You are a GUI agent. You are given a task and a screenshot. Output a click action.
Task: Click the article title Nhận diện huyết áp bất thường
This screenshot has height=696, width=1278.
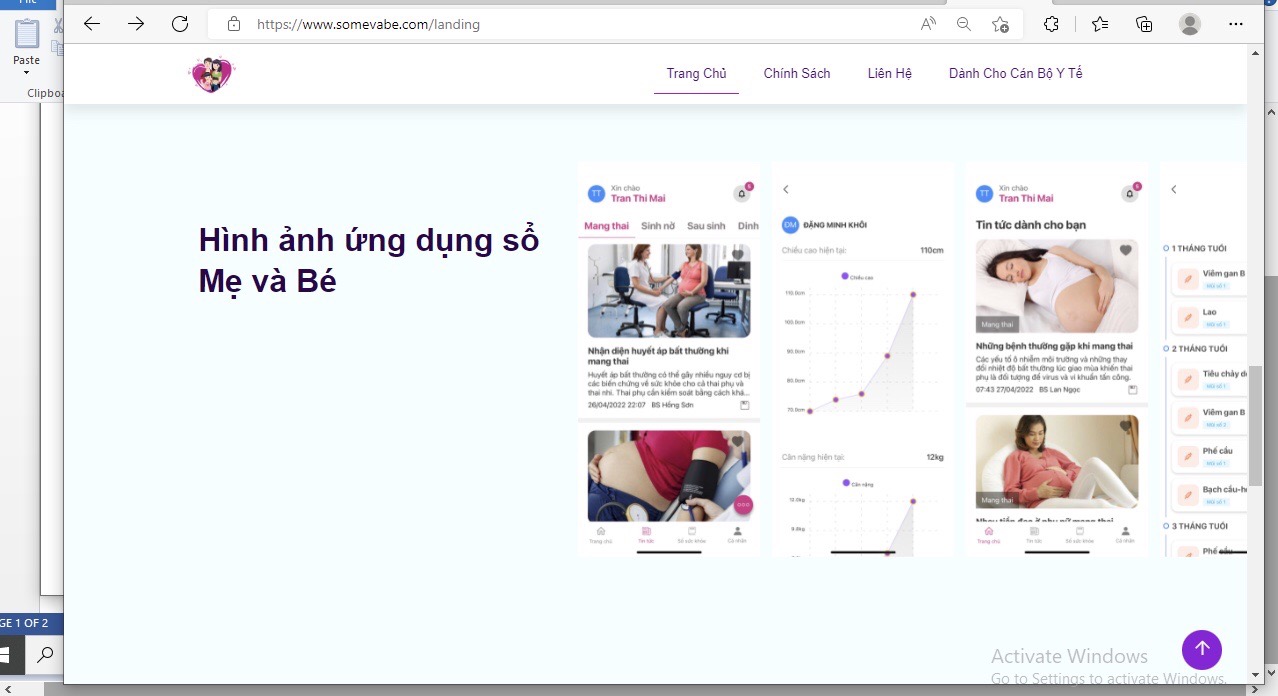tap(658, 356)
